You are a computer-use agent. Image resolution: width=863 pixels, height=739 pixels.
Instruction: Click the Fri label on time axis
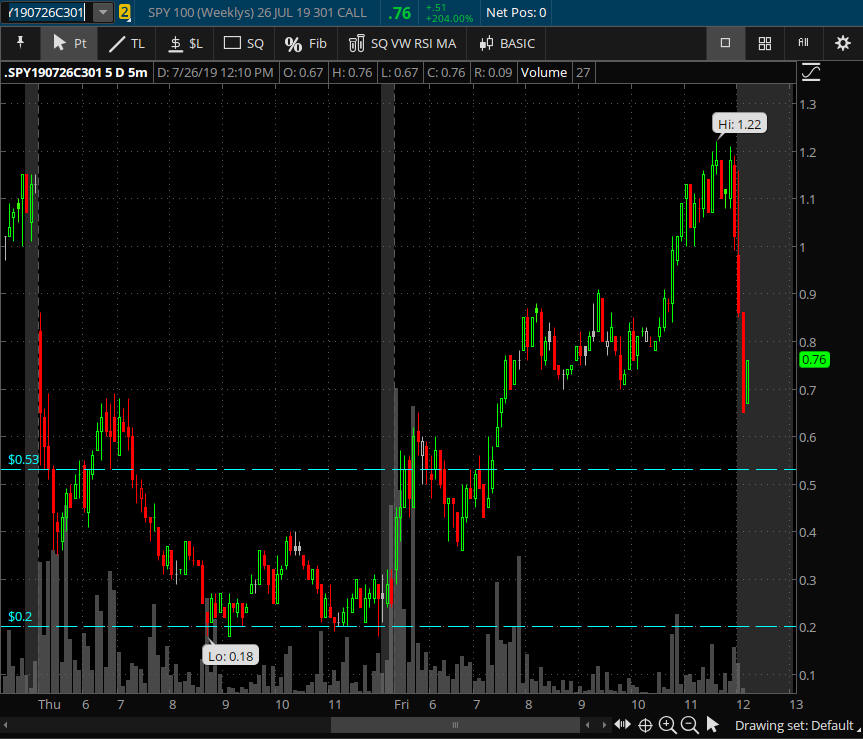401,704
